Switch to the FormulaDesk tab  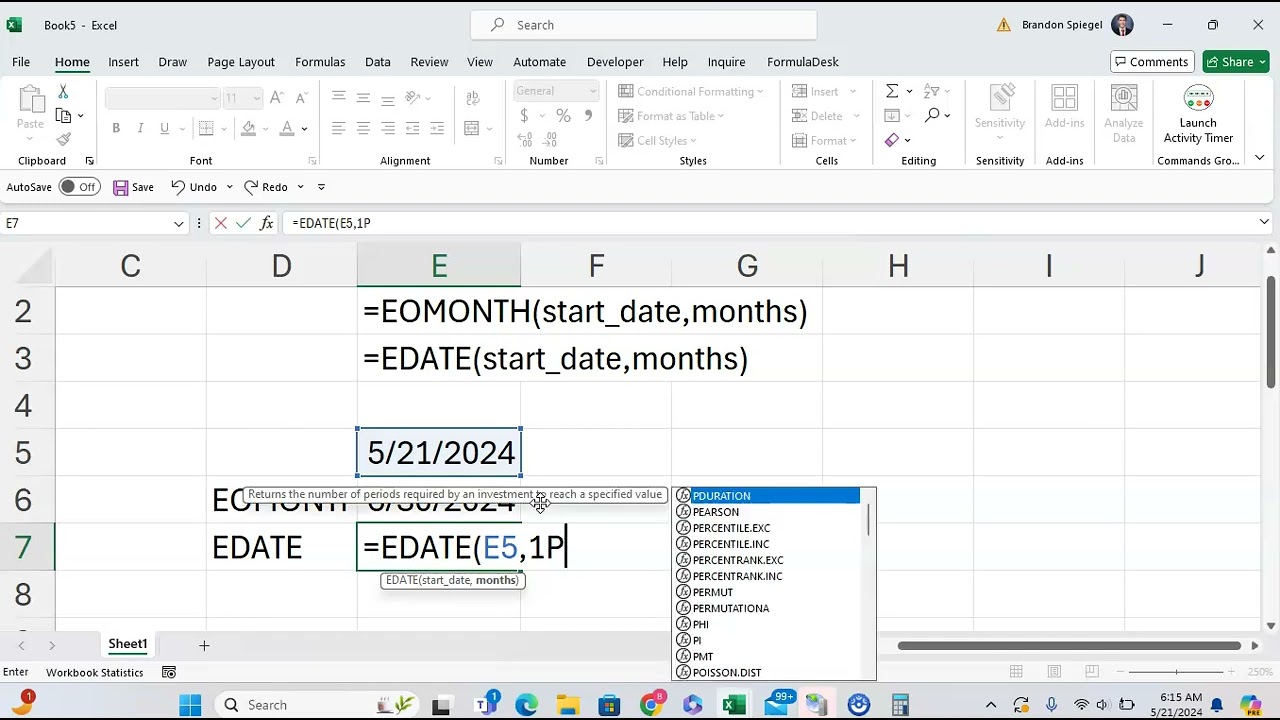[x=803, y=62]
